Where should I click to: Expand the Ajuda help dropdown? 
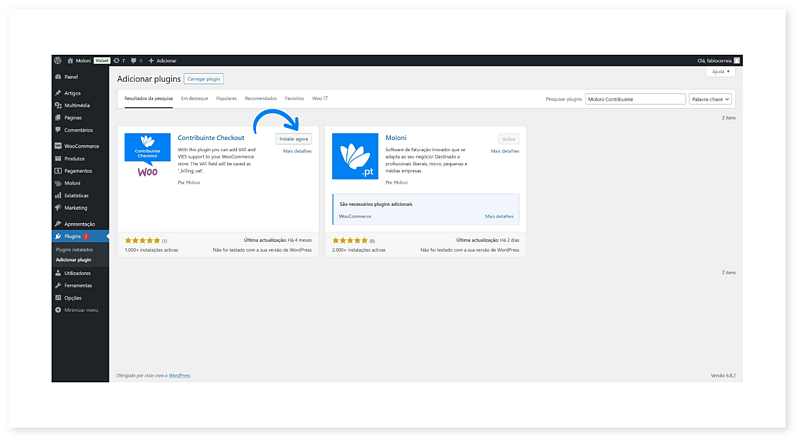pyautogui.click(x=721, y=72)
